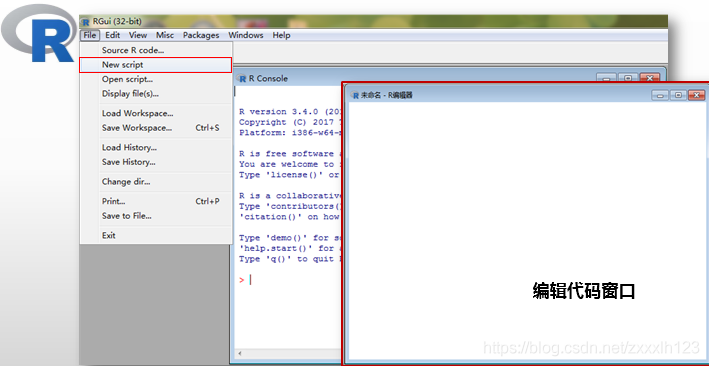Open the Misc menu
Screen dimensions: 709x366
(x=165, y=35)
